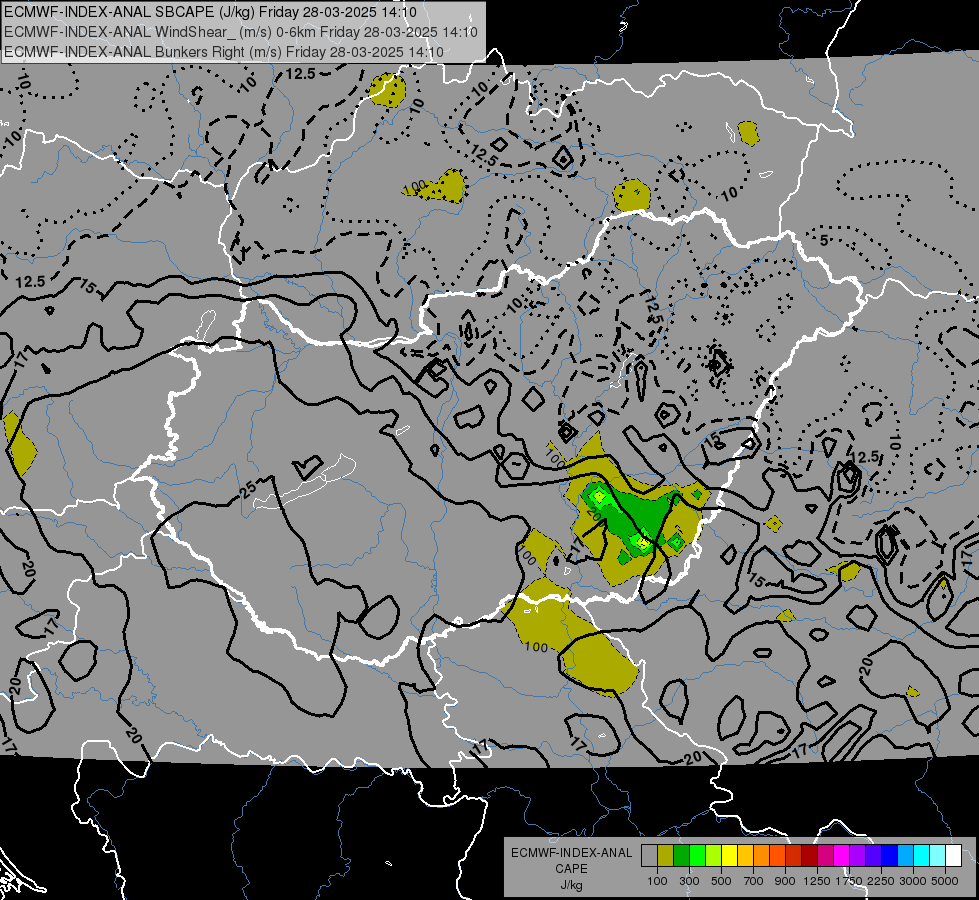Select the legend label CAPE
979x900 pixels.
[571, 869]
